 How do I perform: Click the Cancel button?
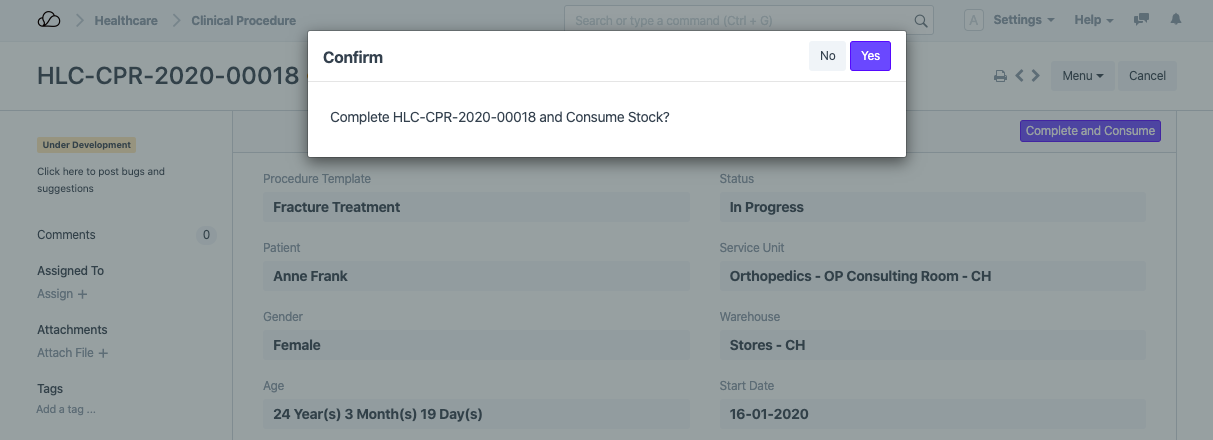coord(1147,76)
